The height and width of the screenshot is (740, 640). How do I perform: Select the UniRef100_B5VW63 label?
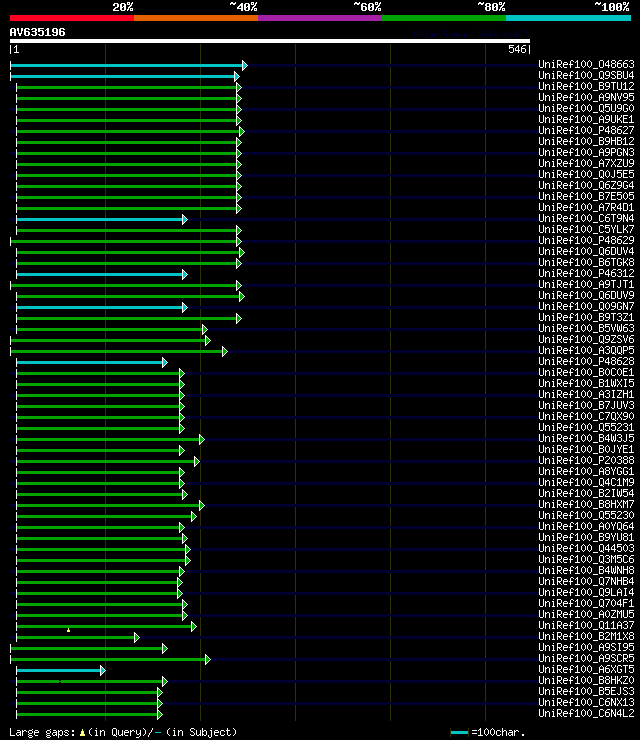pos(586,328)
